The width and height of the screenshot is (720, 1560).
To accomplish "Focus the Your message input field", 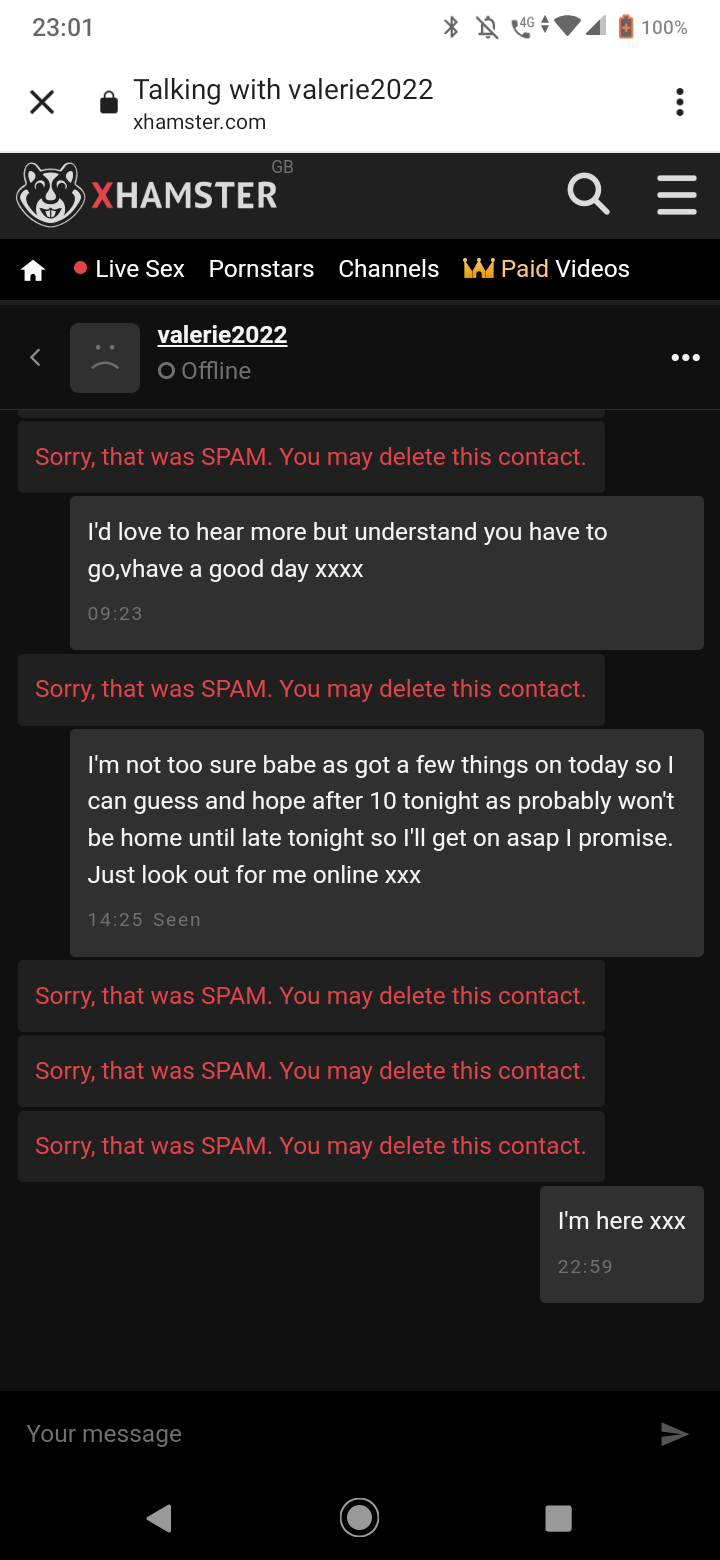I will point(330,1434).
